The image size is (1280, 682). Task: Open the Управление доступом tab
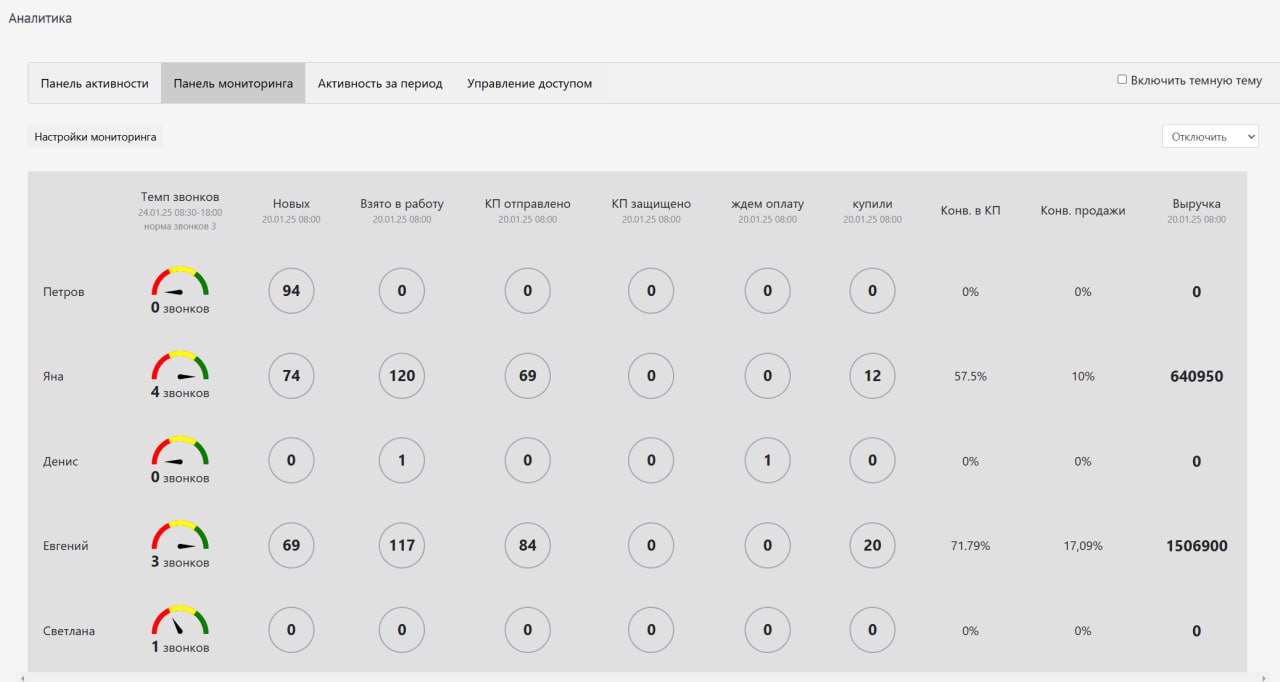pos(529,83)
